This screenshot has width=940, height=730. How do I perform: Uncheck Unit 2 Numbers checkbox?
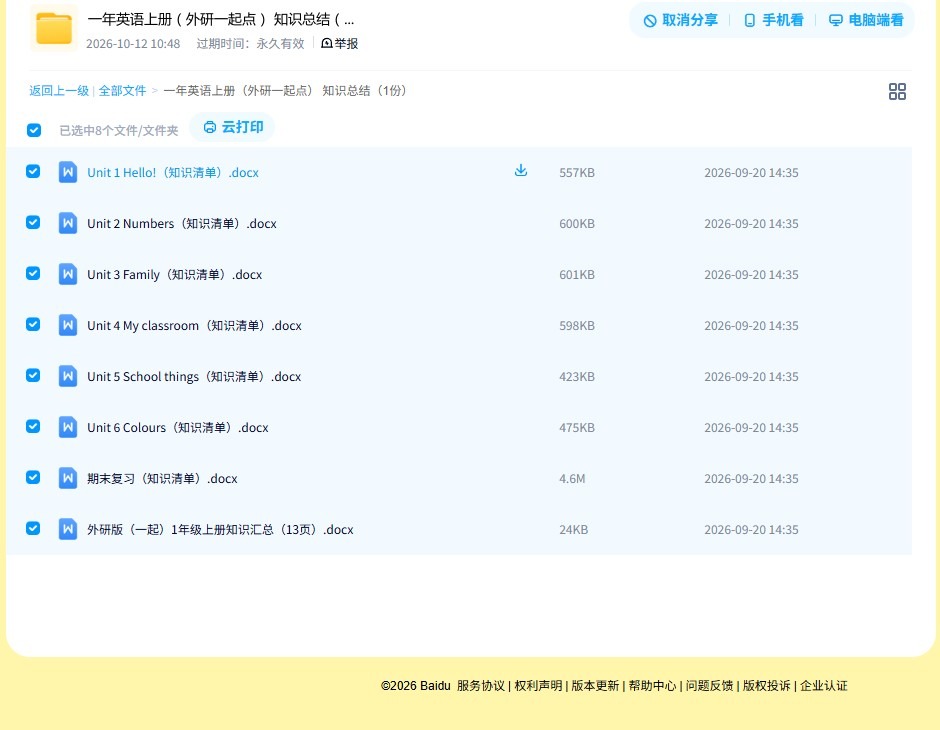click(33, 222)
